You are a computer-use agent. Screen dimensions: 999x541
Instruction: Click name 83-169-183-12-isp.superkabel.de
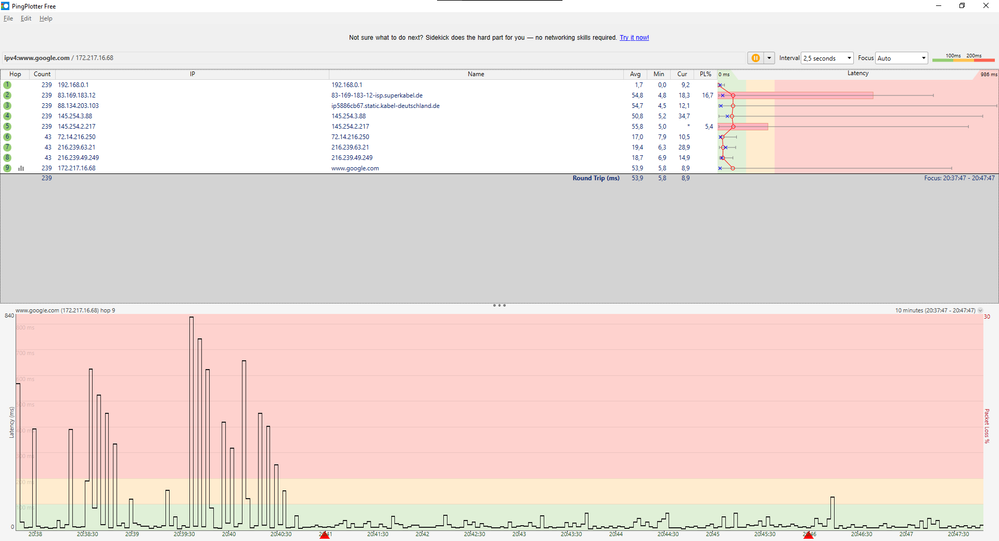pos(377,95)
